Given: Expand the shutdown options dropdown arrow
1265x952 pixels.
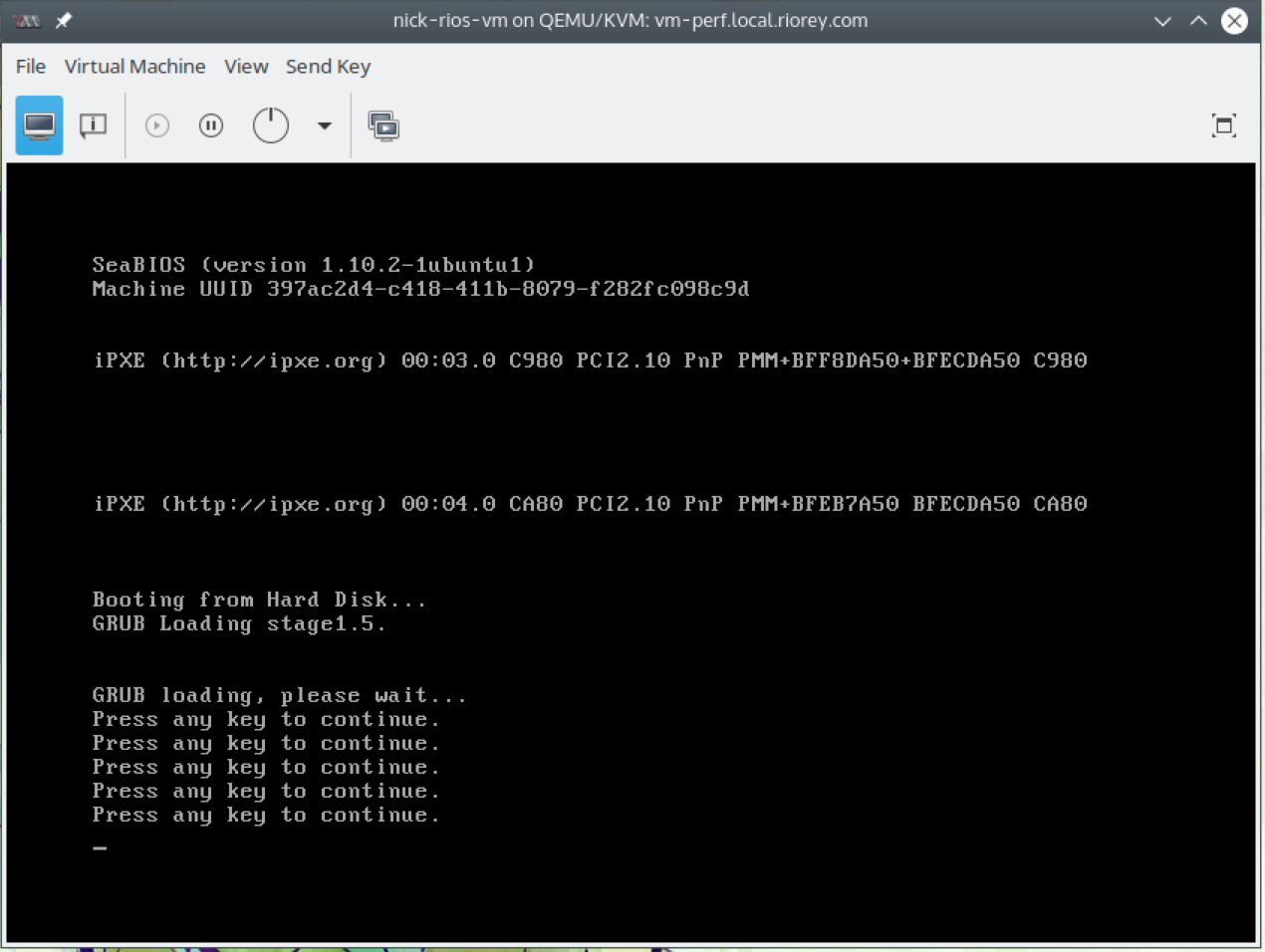Looking at the screenshot, I should (x=324, y=126).
